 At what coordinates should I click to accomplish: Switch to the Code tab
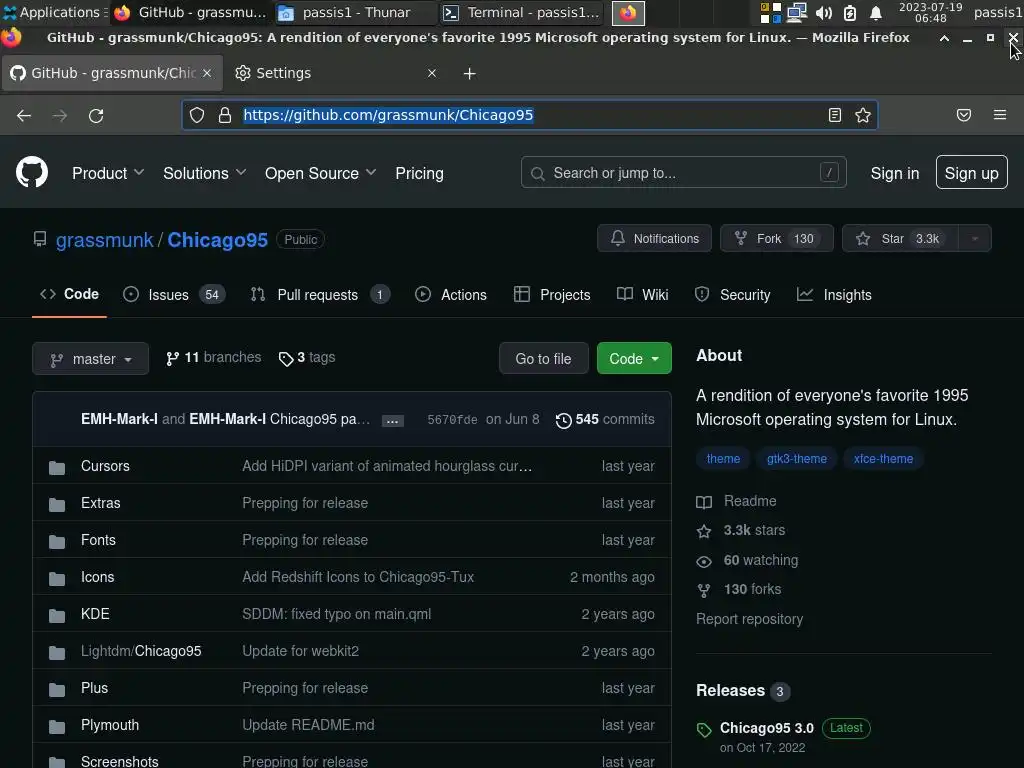click(x=69, y=294)
